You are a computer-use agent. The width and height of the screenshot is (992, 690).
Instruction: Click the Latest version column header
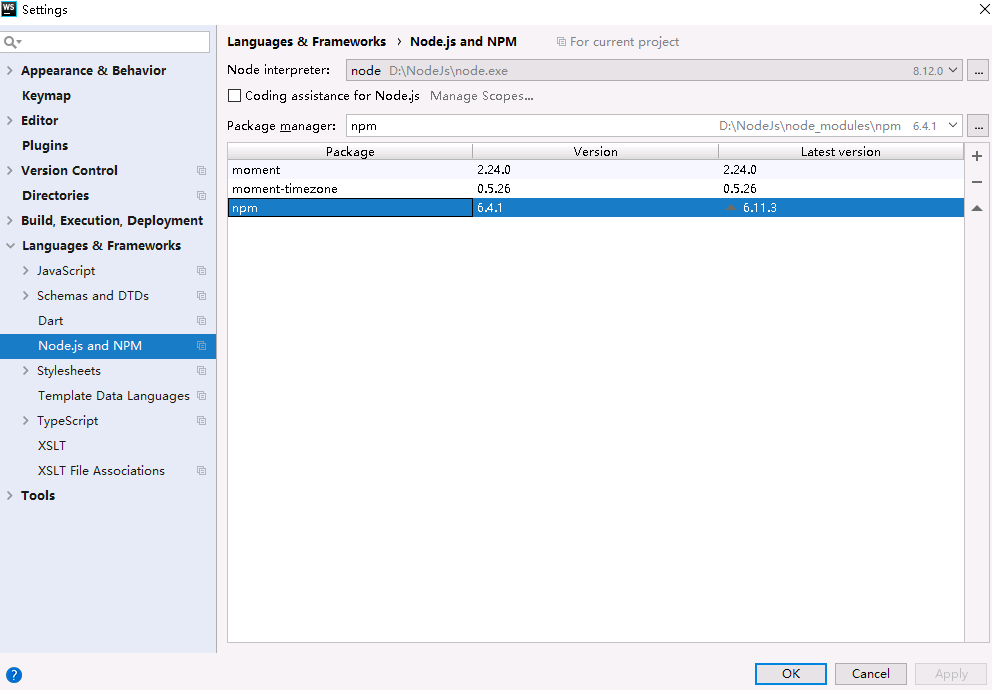(x=841, y=152)
